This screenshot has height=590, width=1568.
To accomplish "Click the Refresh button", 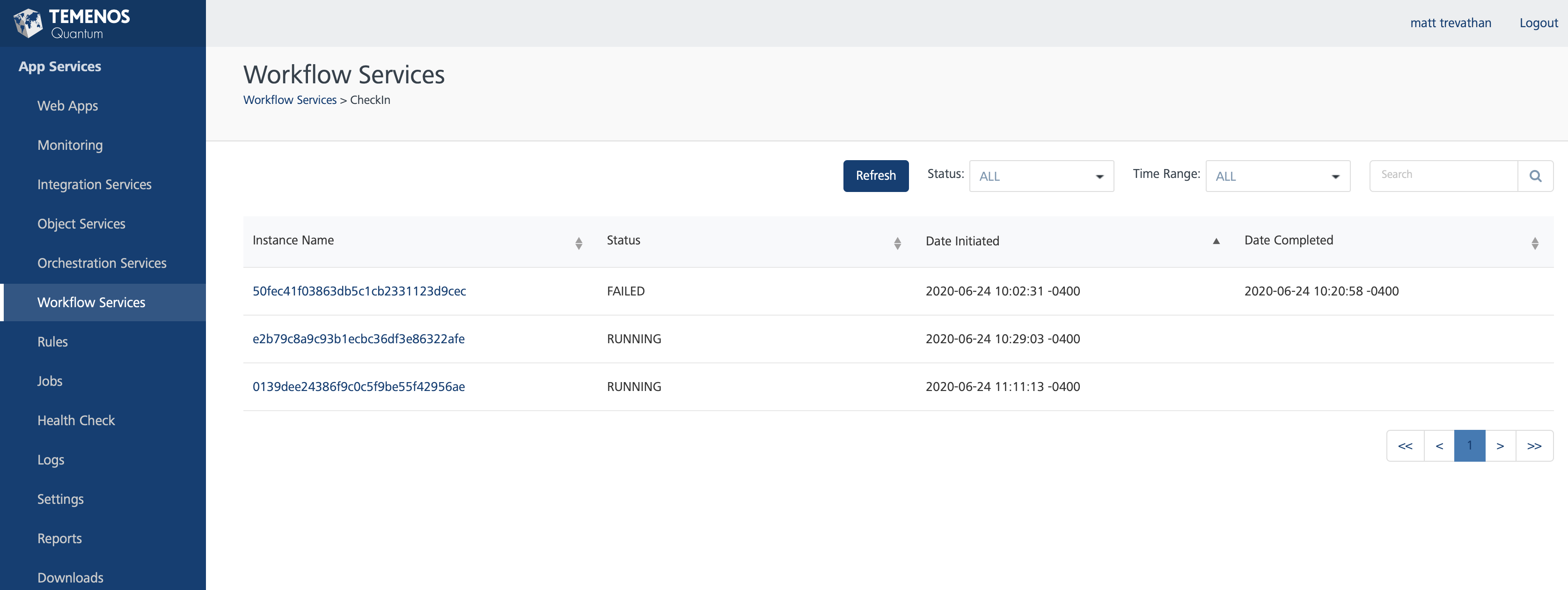I will (875, 176).
